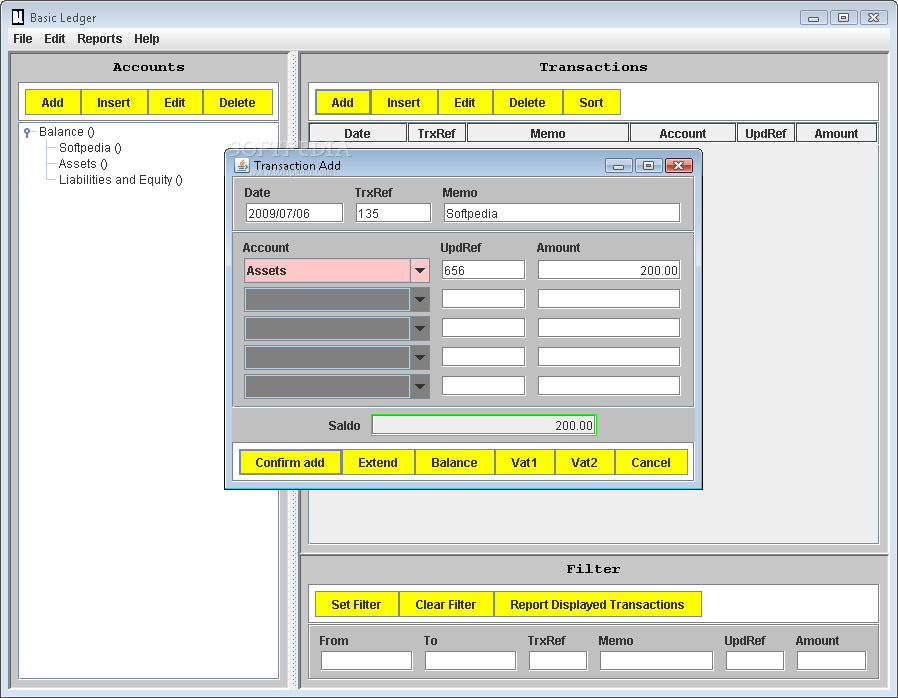Click the Sort transactions button
Image resolution: width=898 pixels, height=698 pixels.
[x=591, y=102]
